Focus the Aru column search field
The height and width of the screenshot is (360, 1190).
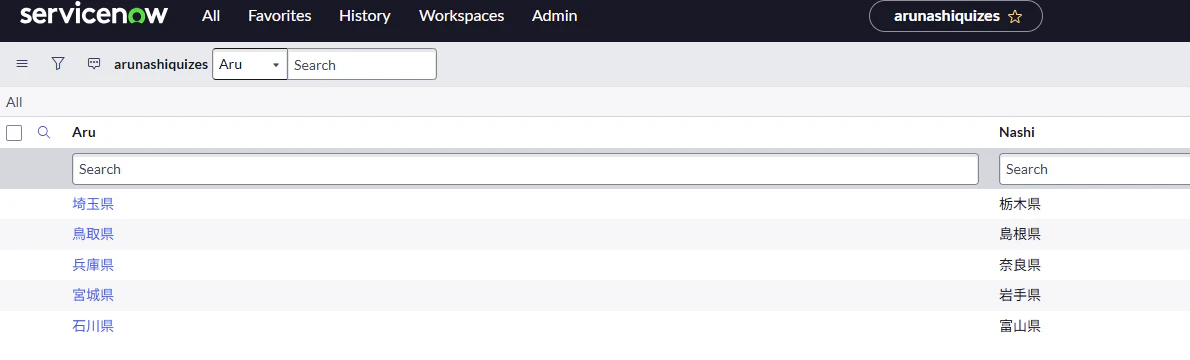(x=525, y=169)
